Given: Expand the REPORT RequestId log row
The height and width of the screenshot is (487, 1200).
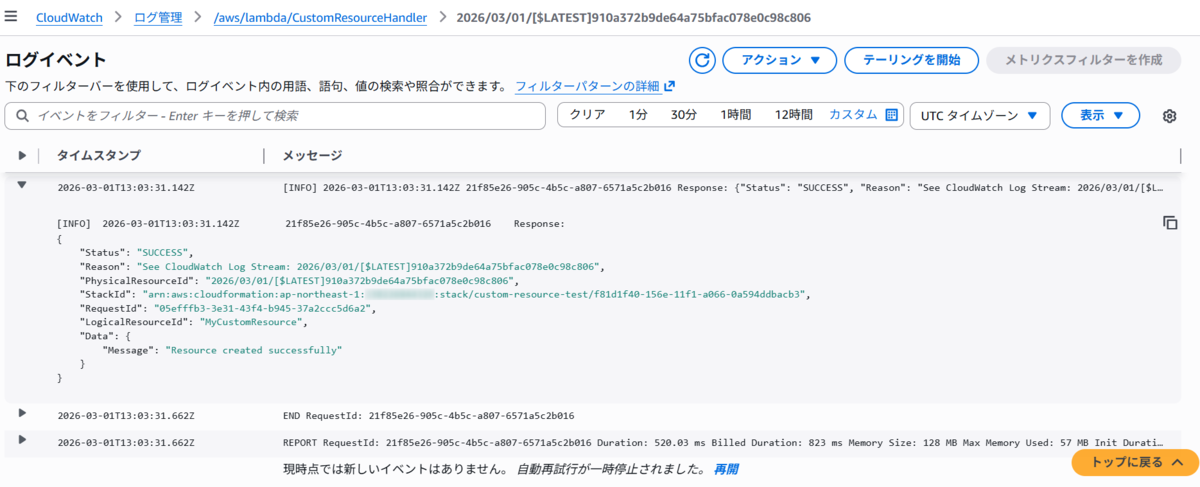Looking at the screenshot, I should 22,441.
